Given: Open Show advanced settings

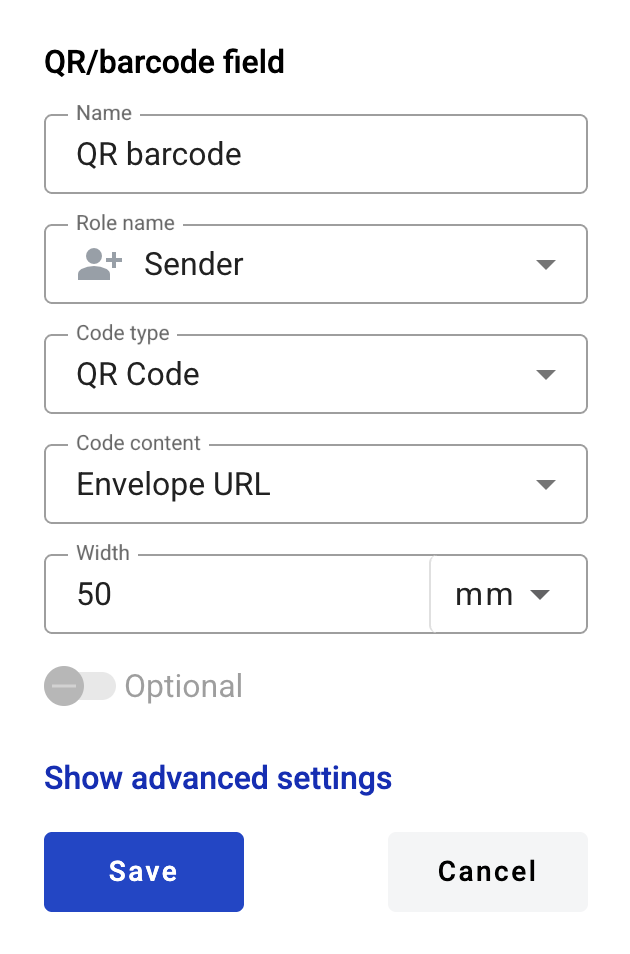Looking at the screenshot, I should click(x=218, y=778).
